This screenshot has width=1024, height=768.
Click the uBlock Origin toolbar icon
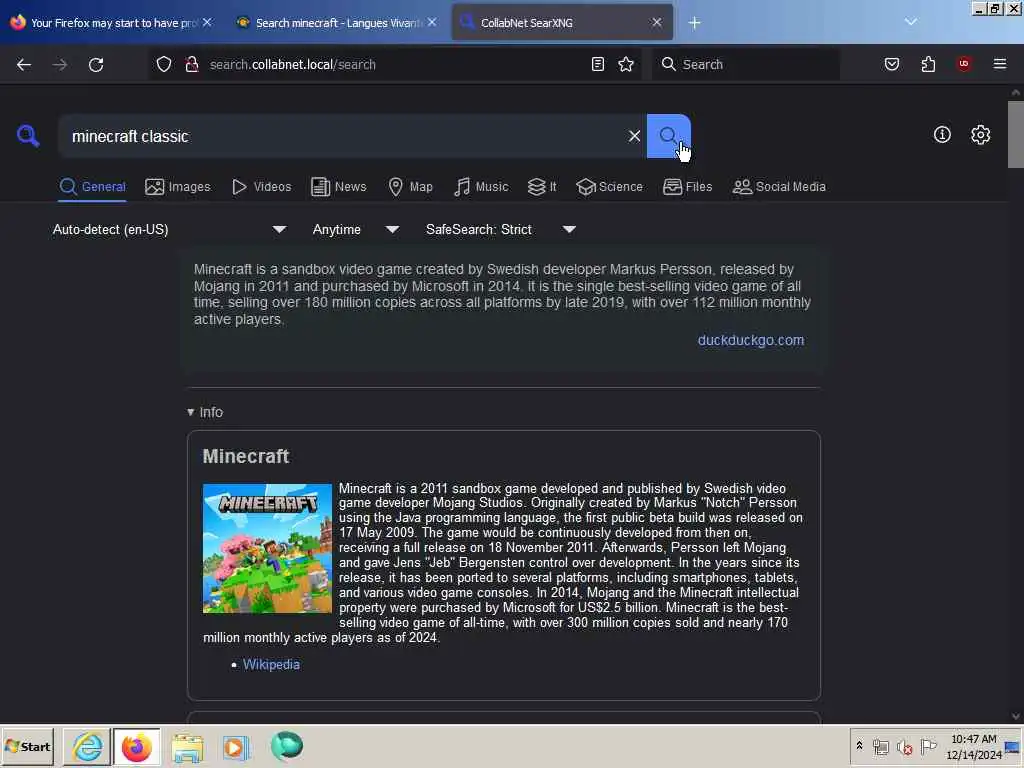click(964, 64)
